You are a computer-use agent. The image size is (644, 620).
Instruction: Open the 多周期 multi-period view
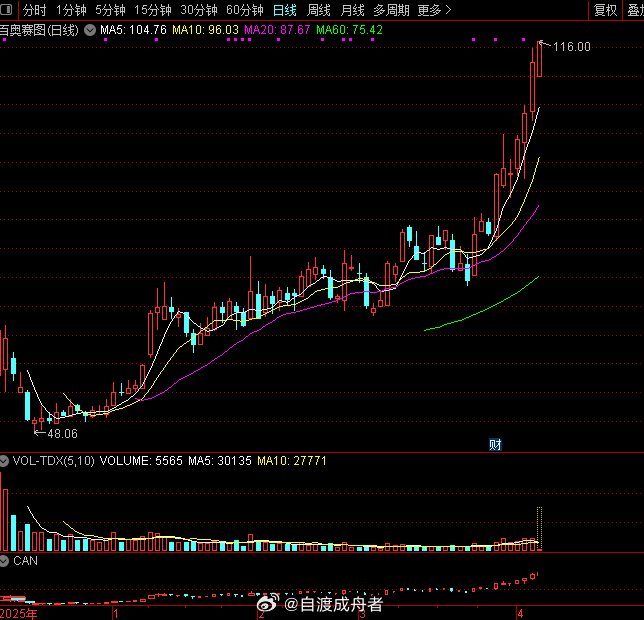(x=391, y=10)
